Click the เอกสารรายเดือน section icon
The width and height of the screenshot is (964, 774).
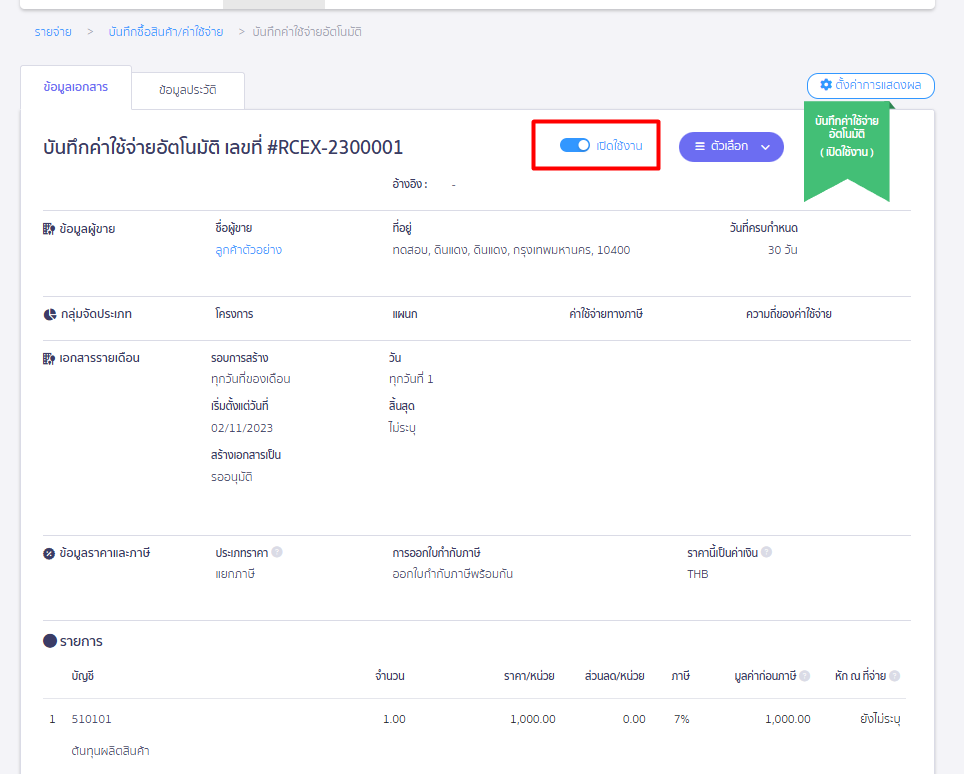pyautogui.click(x=49, y=358)
